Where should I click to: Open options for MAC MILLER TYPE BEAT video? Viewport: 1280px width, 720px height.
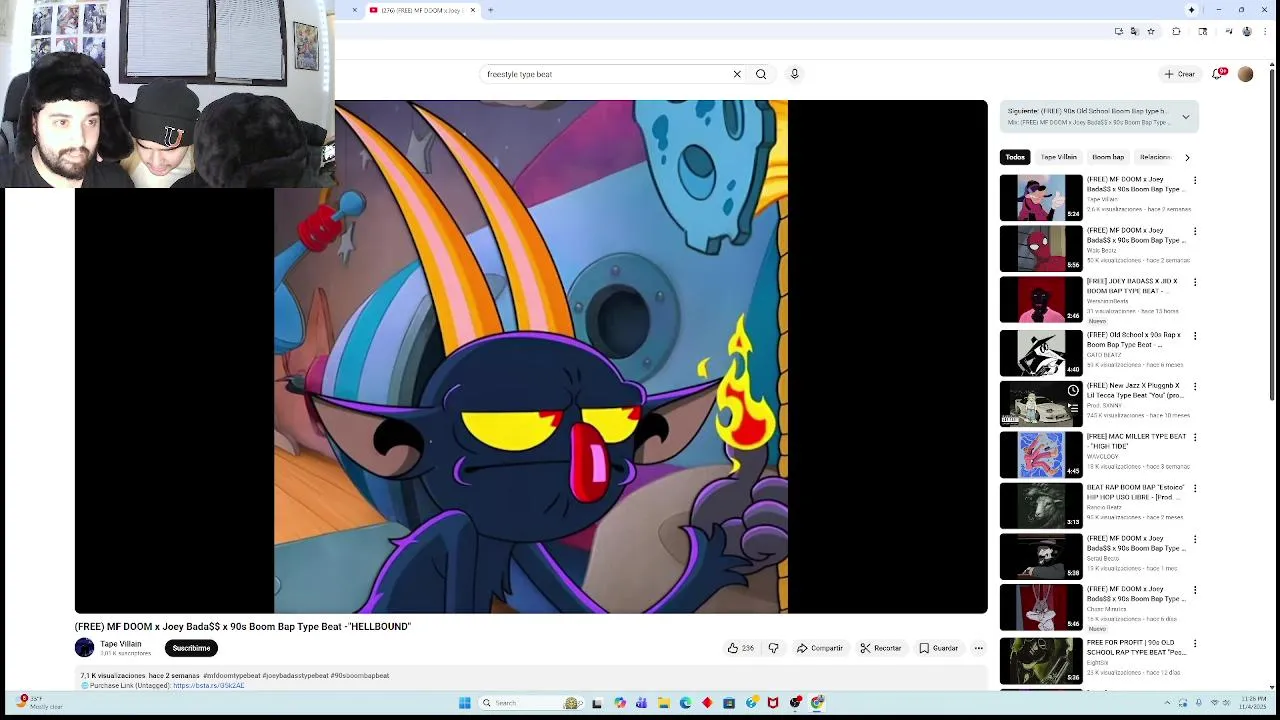coord(1194,438)
